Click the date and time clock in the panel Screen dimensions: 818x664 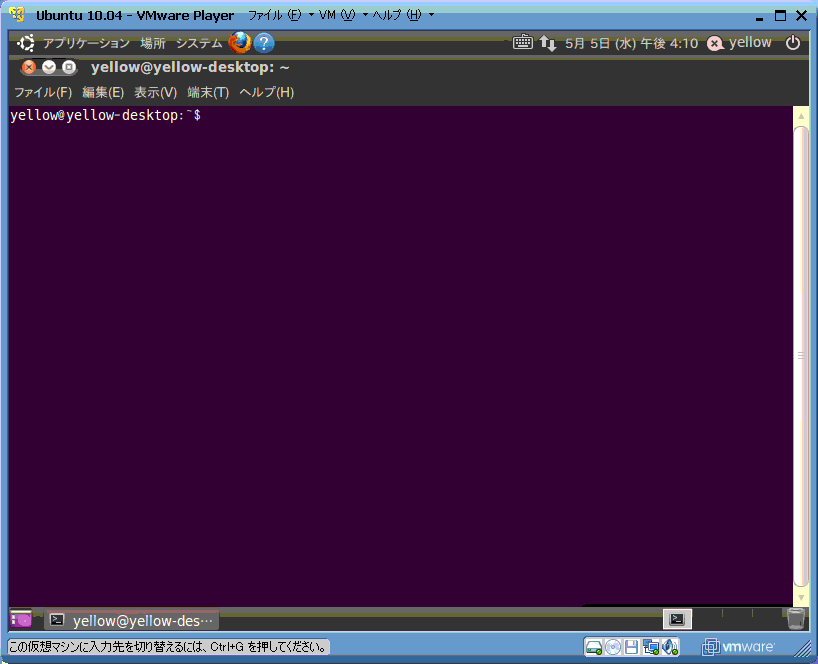(x=631, y=43)
